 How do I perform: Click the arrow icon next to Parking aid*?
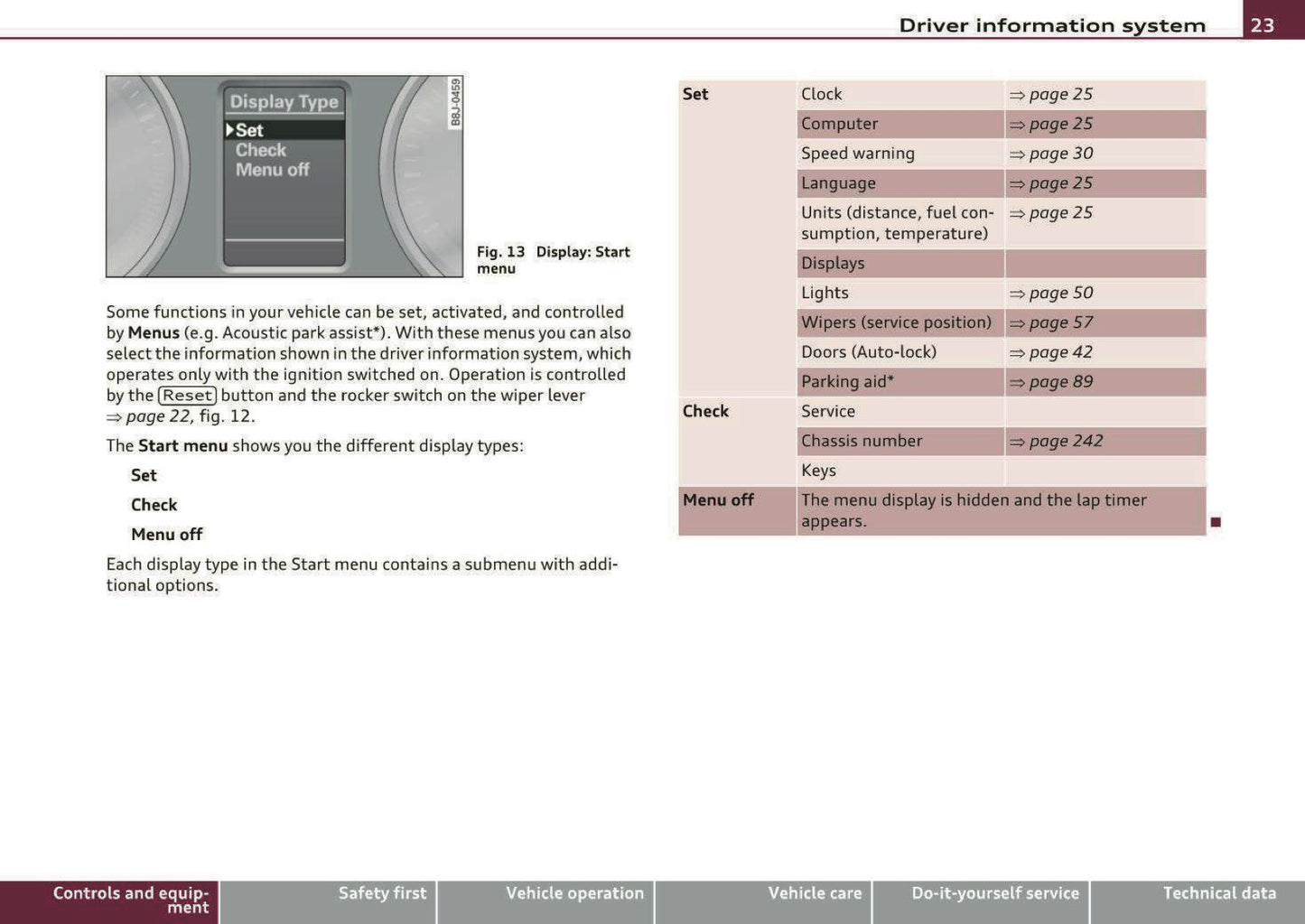pos(1019,381)
